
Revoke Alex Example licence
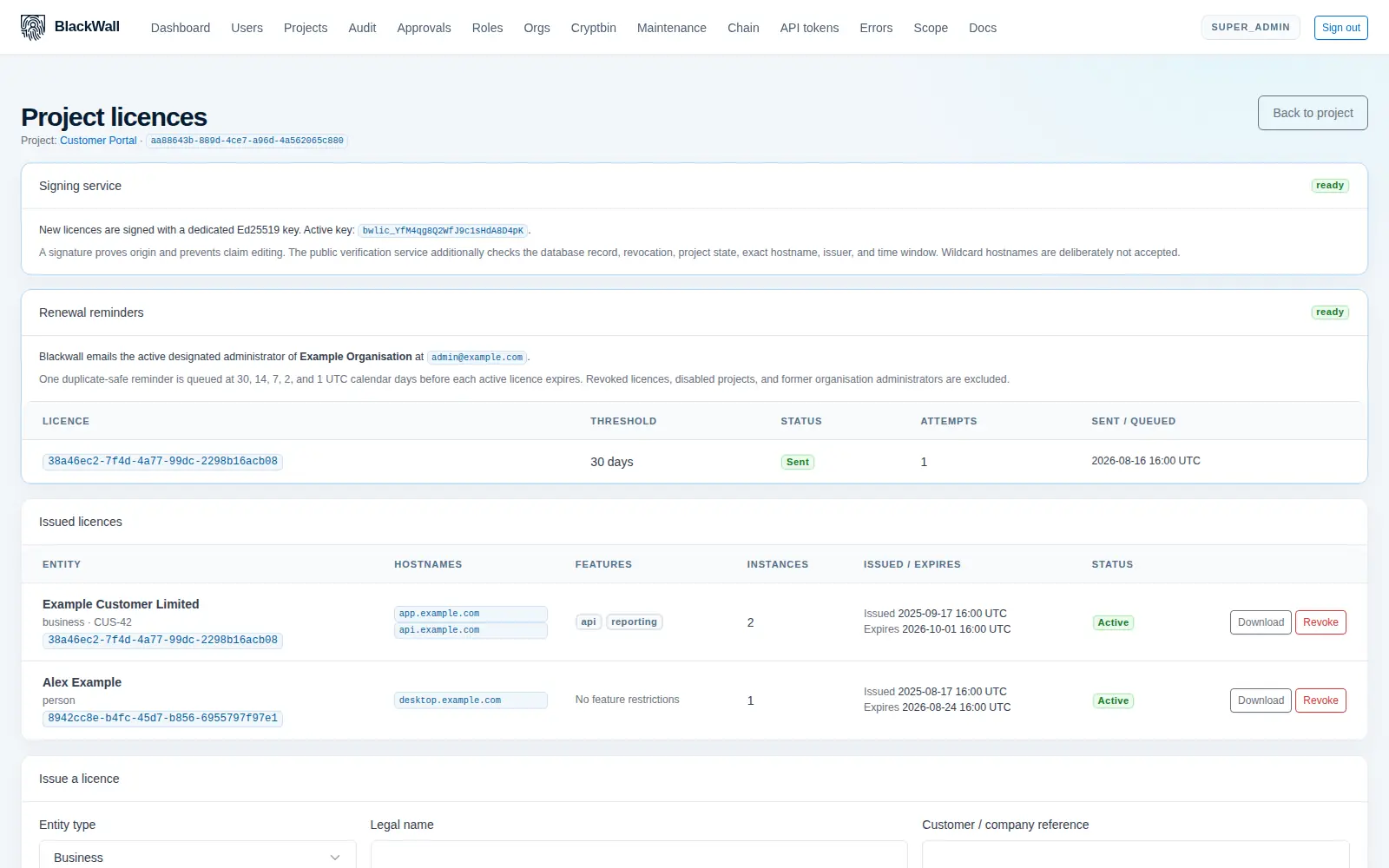point(1320,700)
